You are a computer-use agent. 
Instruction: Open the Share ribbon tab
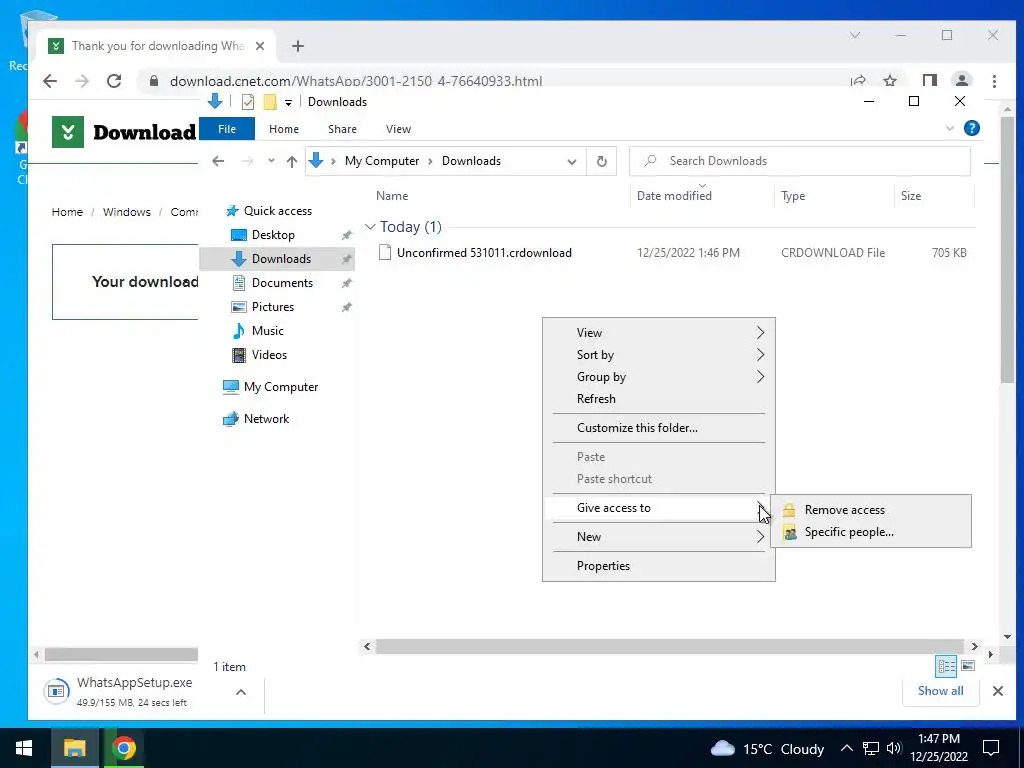coord(342,129)
